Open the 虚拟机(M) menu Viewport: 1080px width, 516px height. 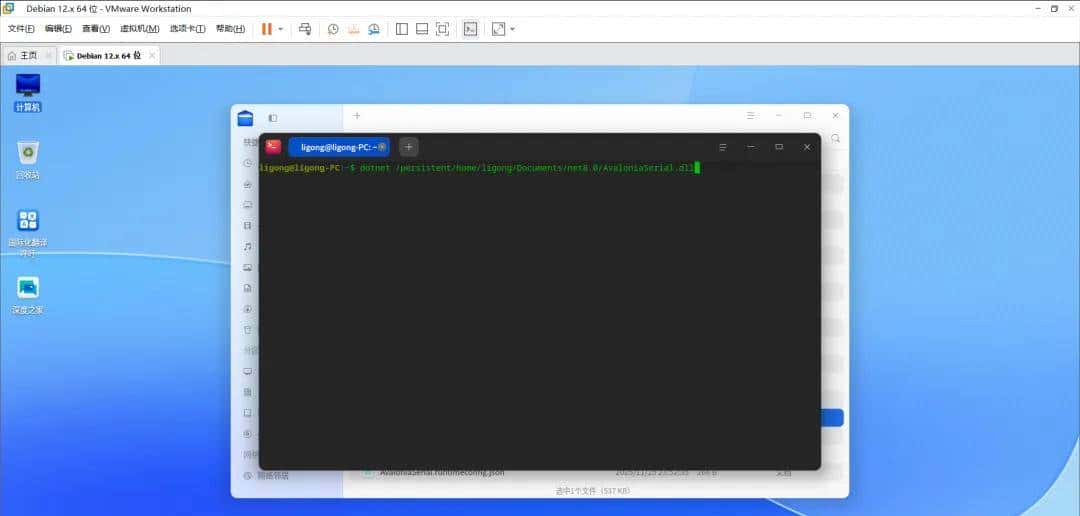coord(140,29)
